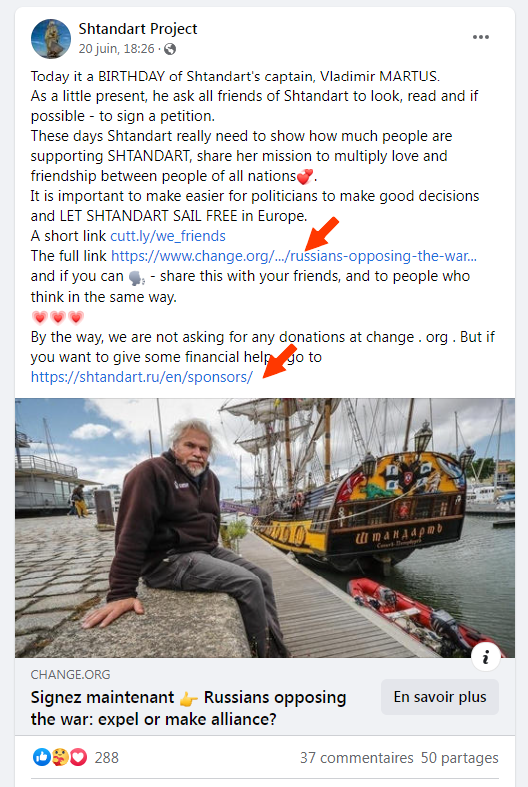Follow the cutt.ly/we_friends short link
Image resolution: width=528 pixels, height=787 pixels.
click(x=168, y=236)
